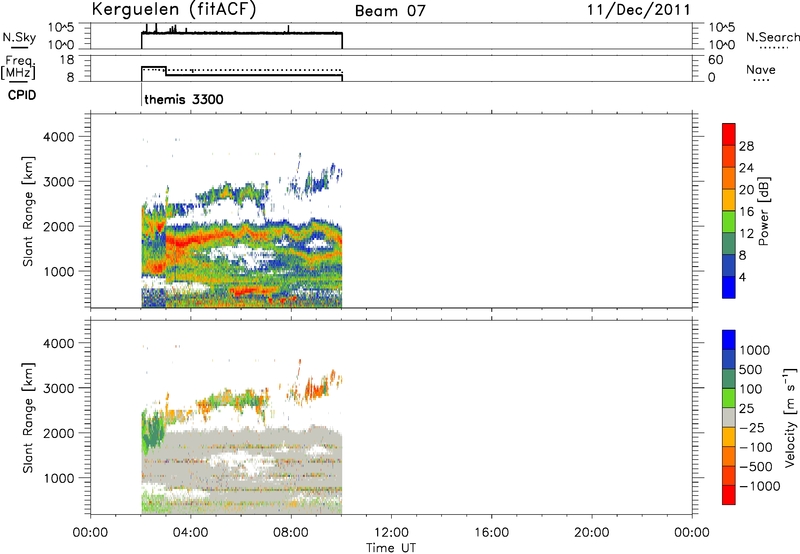Click the 'Velocity [m s-1]' colorbar label
The width and height of the screenshot is (800, 554).
[x=790, y=417]
